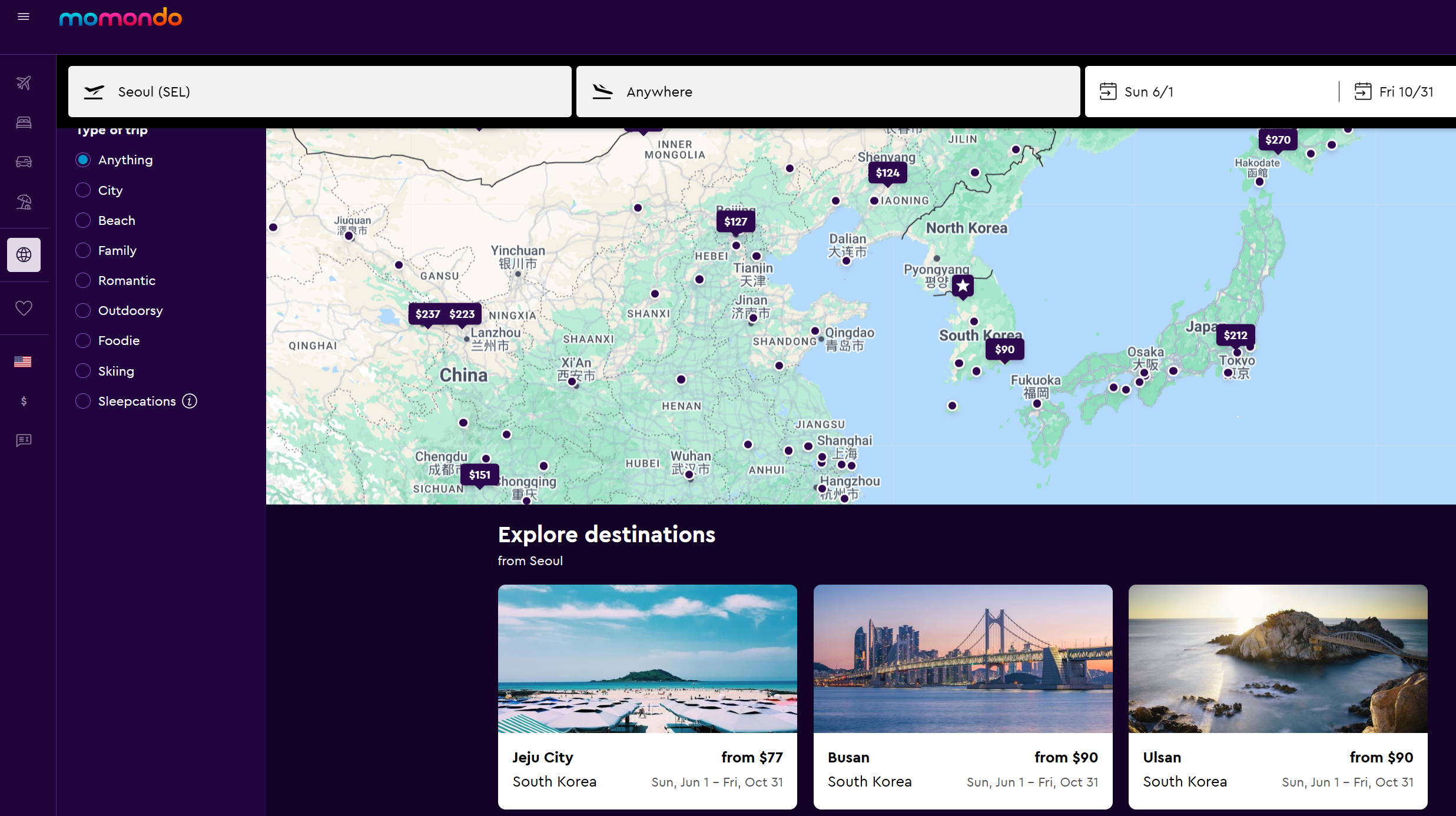Click the Seoul (SEL) origin field
The height and width of the screenshot is (816, 1456).
319,92
